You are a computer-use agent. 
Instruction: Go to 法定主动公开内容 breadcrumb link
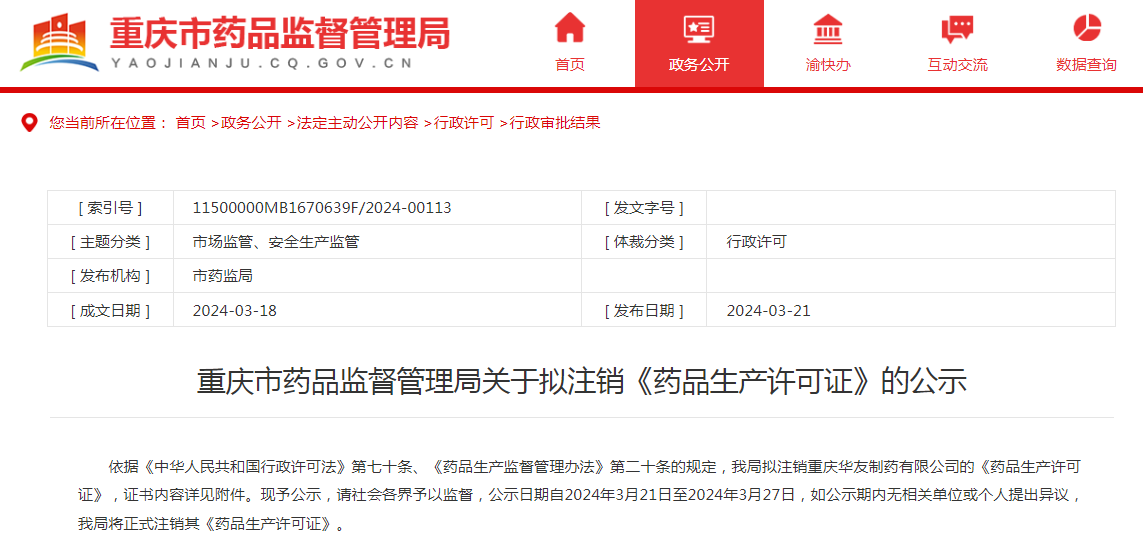pos(357,123)
